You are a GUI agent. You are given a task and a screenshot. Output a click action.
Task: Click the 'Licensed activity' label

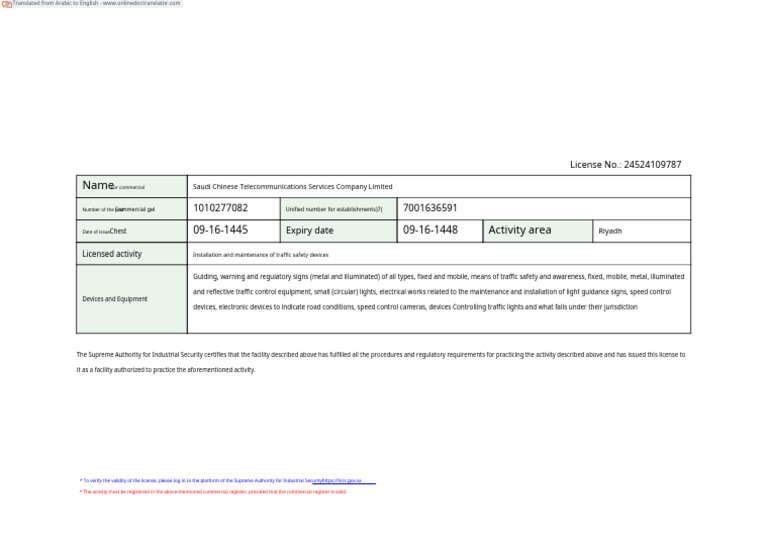click(x=112, y=254)
